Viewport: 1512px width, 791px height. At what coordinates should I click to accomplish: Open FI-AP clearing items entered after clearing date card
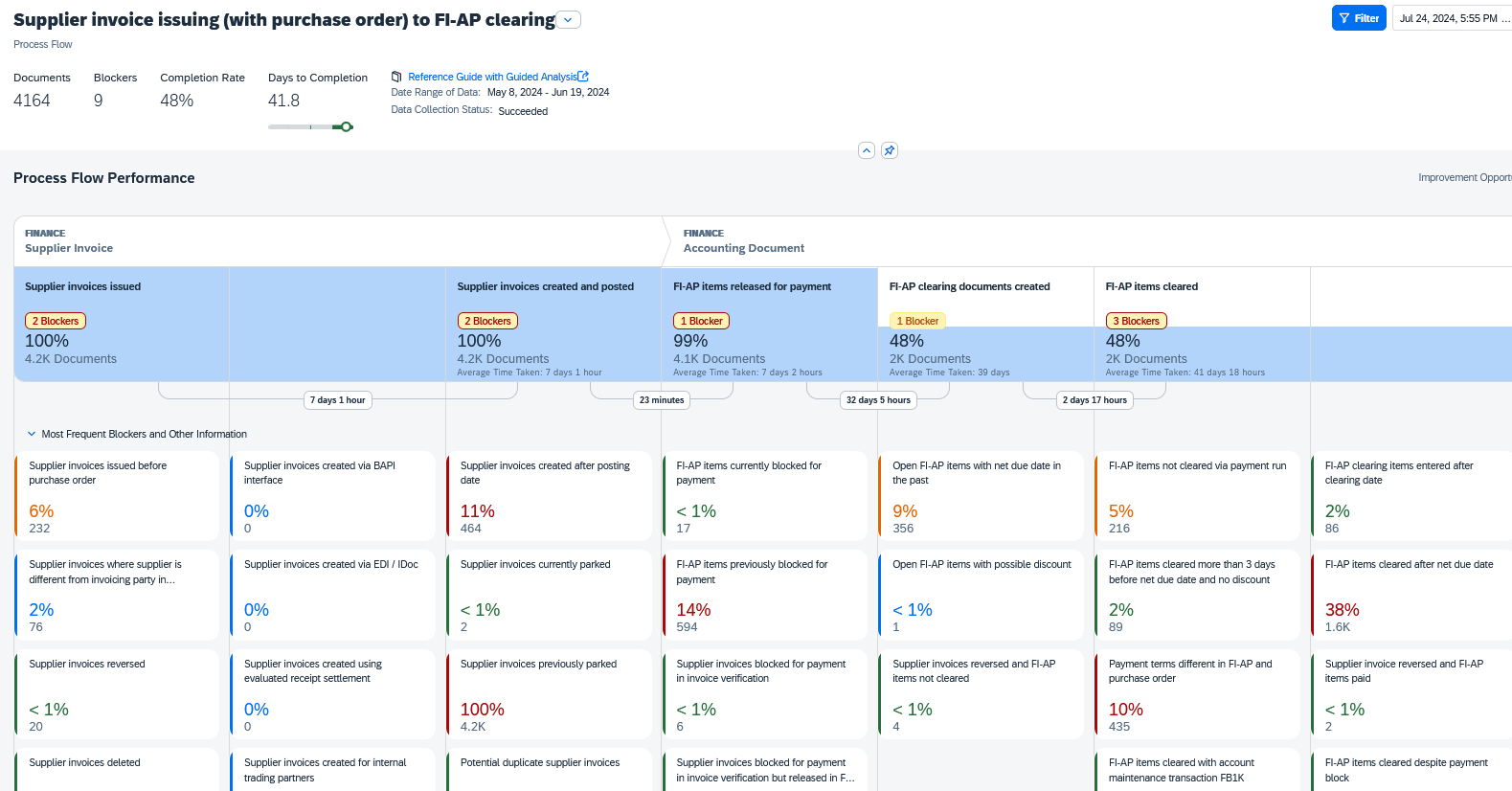pyautogui.click(x=1411, y=496)
